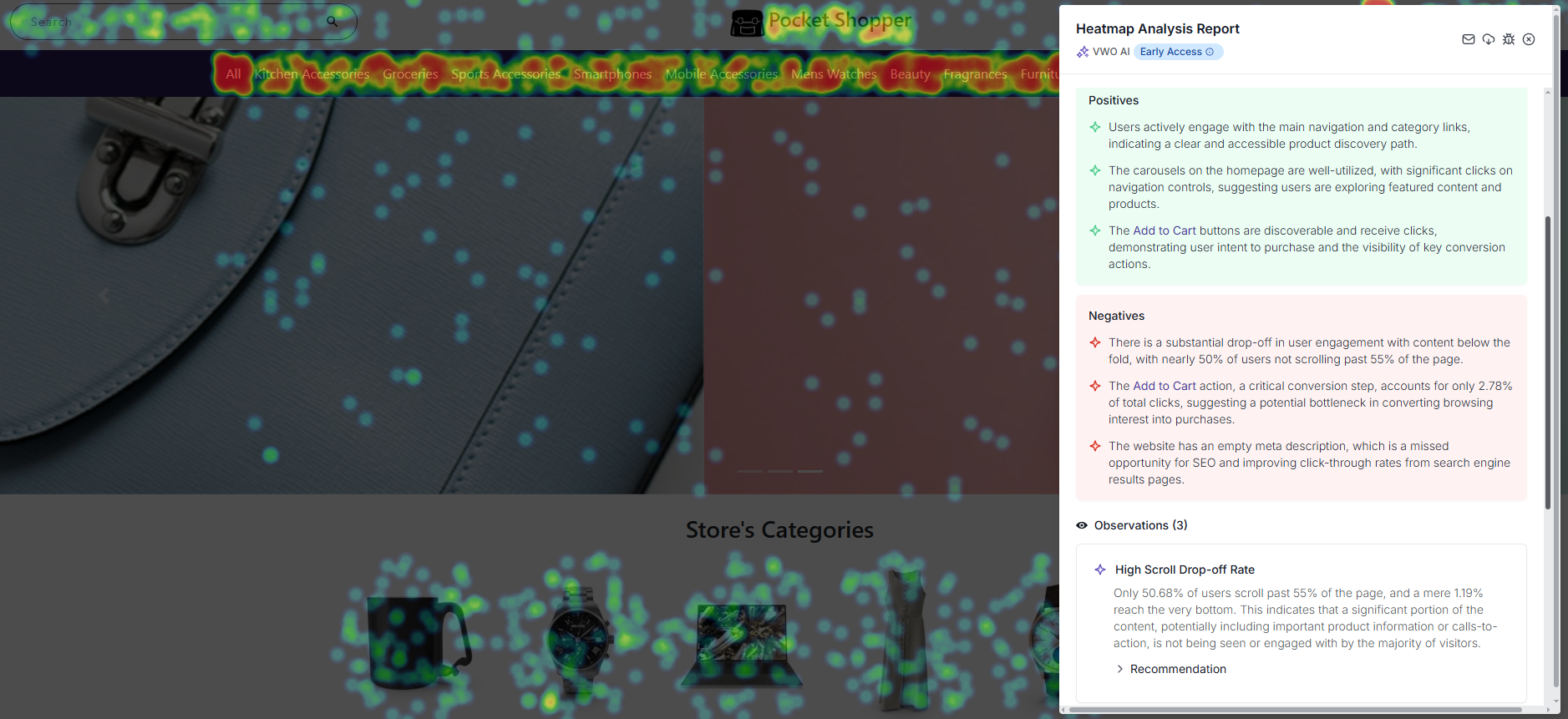
Task: Report a bug using the bug icon
Action: tap(1509, 39)
